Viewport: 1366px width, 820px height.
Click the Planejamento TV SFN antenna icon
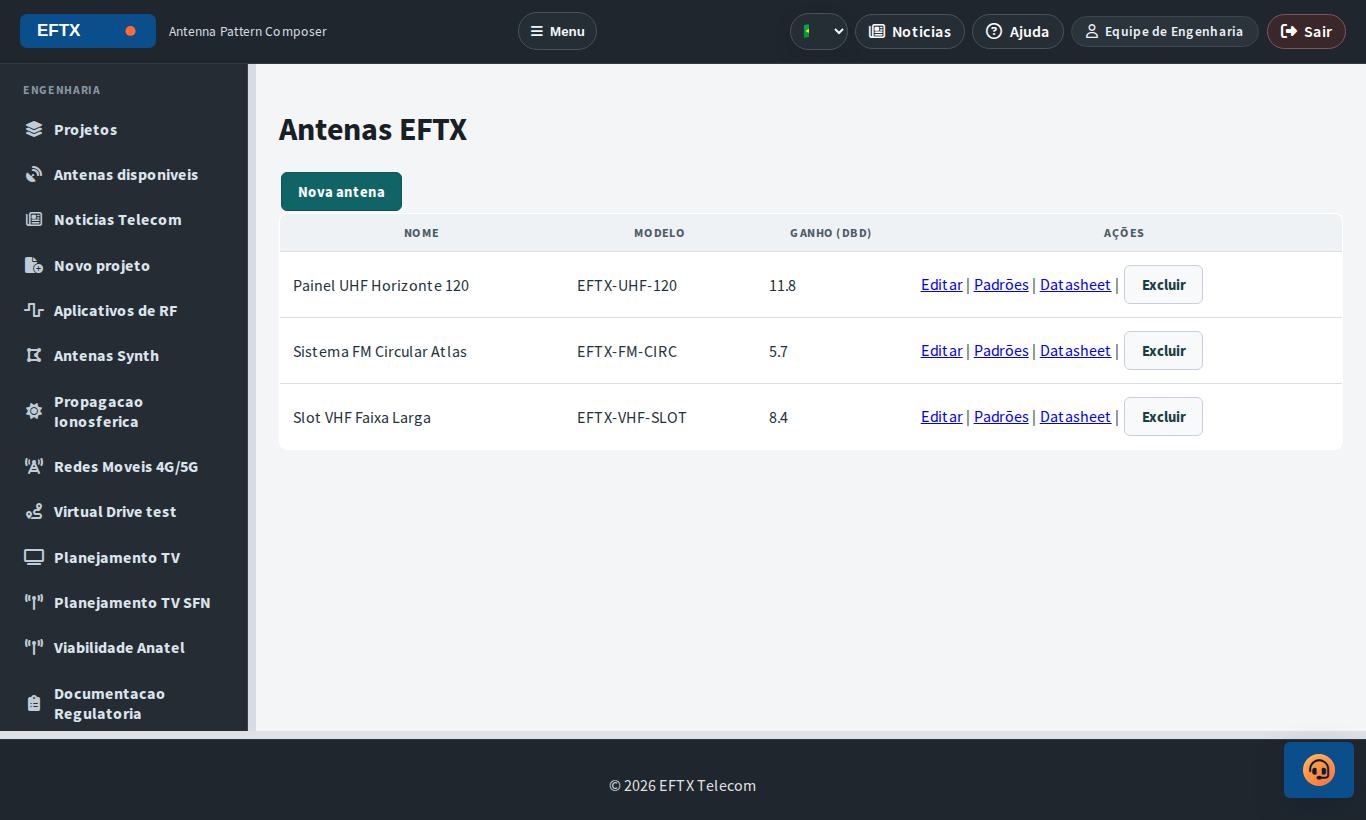pos(34,602)
